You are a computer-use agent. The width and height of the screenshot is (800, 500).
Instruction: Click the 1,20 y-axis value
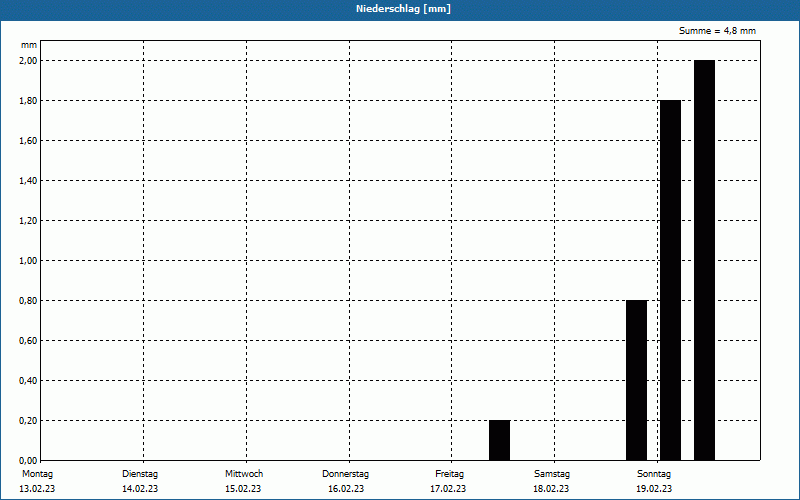(28, 221)
